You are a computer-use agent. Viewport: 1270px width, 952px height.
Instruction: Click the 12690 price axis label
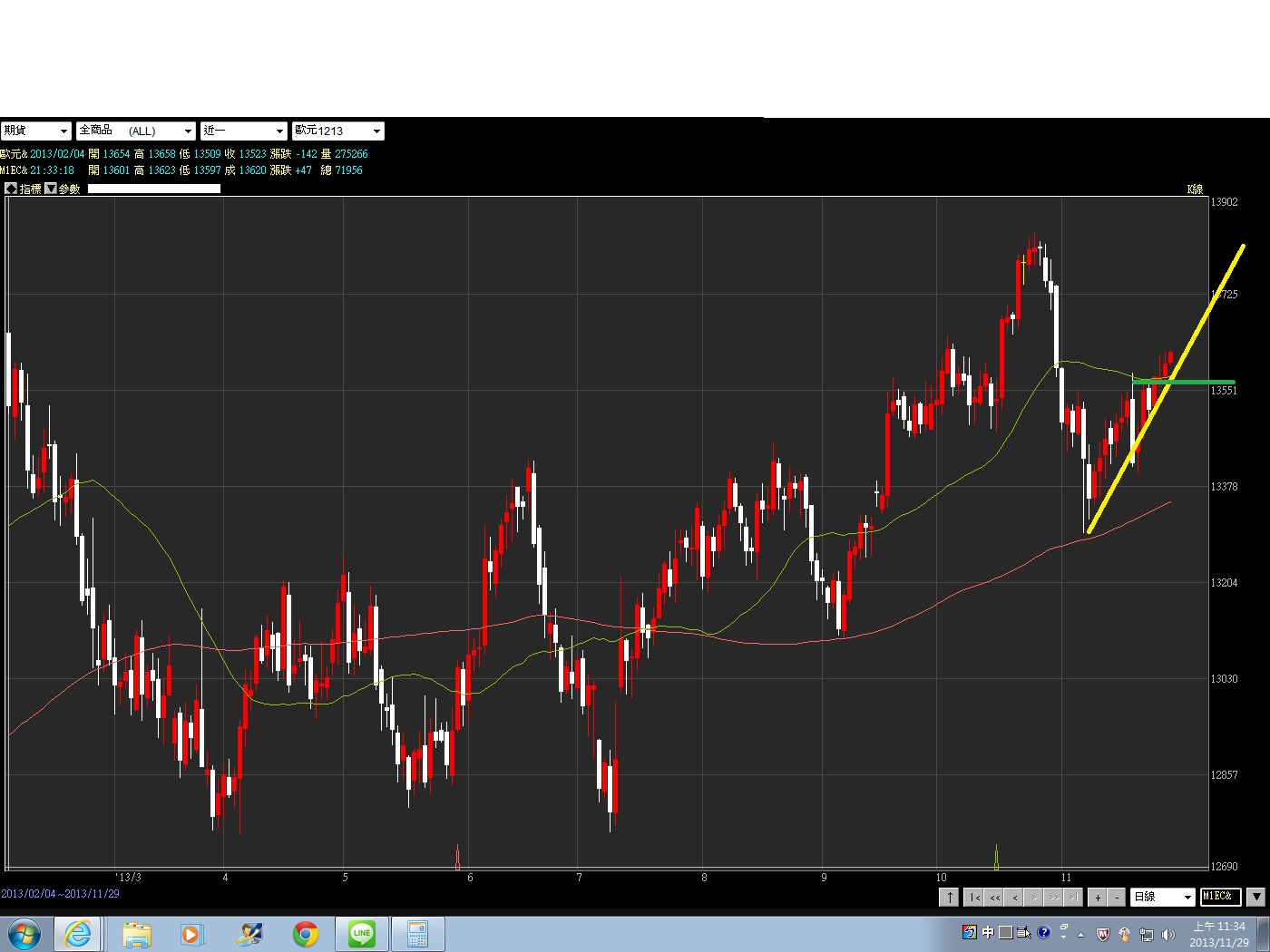click(1224, 867)
